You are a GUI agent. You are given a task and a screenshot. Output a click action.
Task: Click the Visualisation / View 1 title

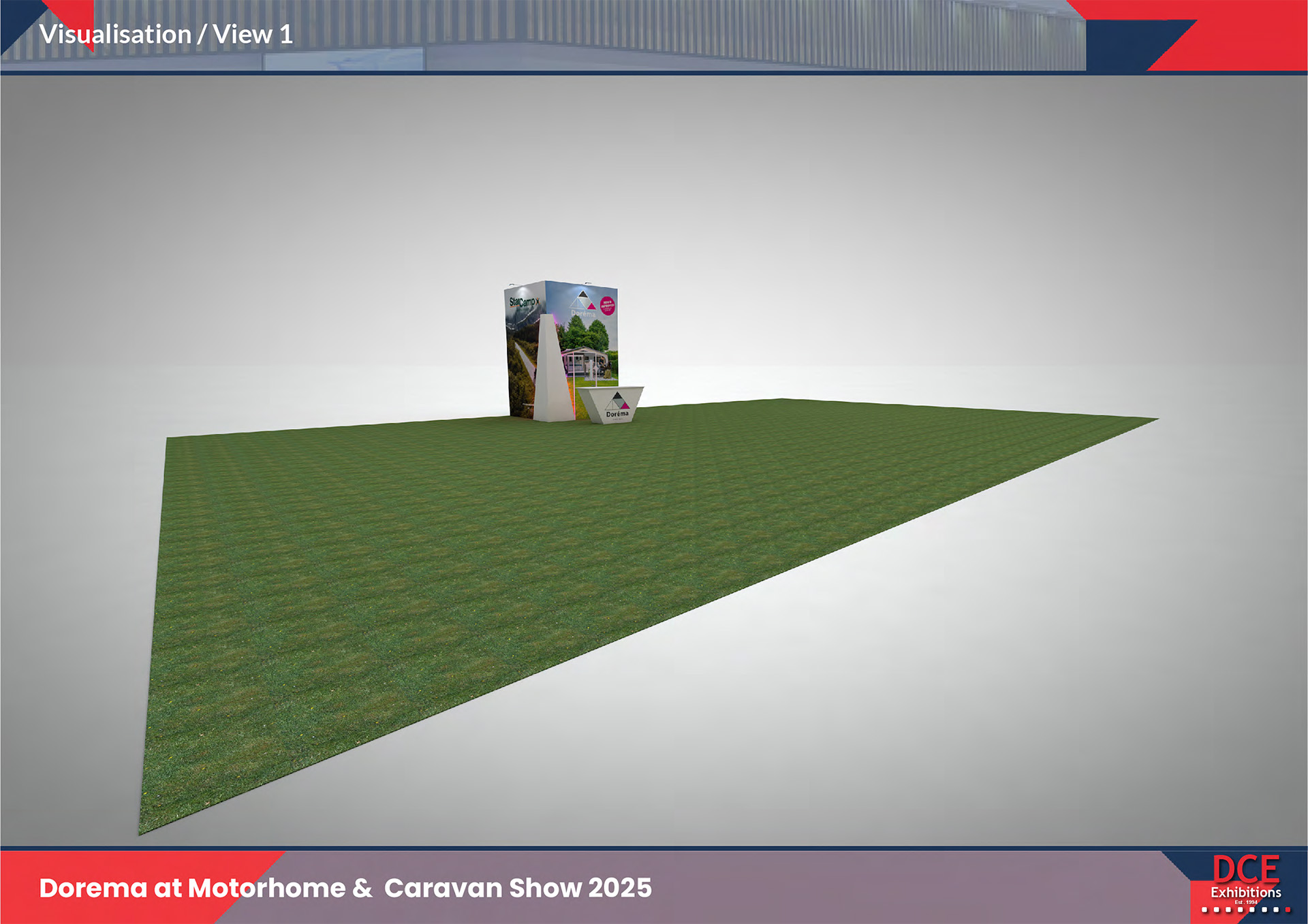(166, 35)
